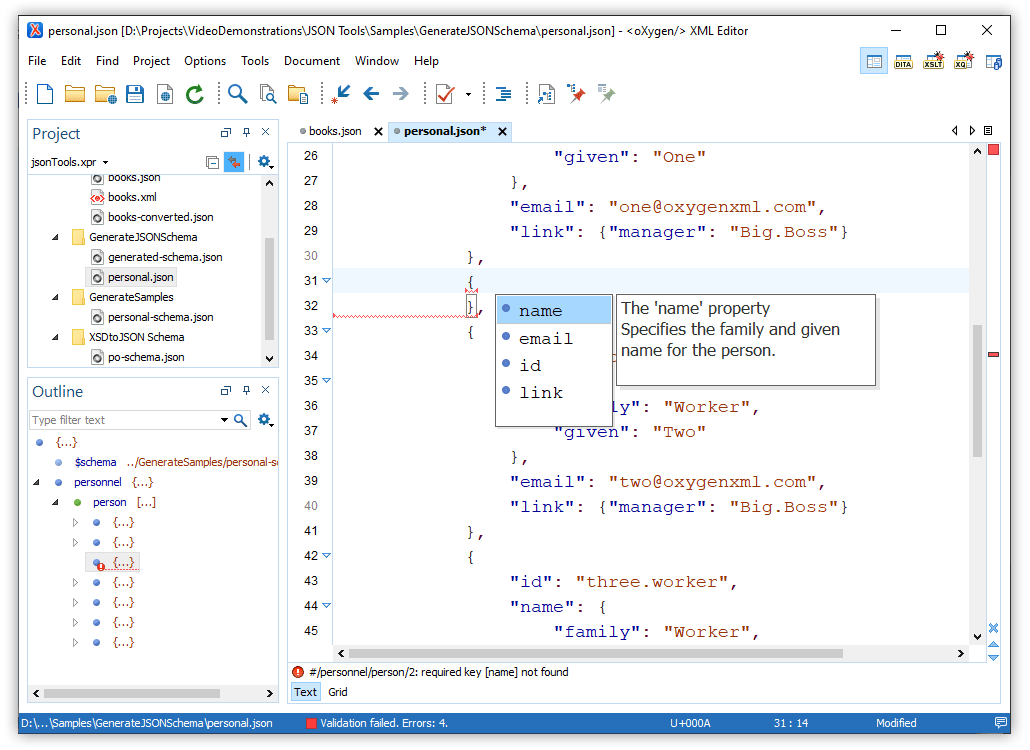Click the Open URL folder icon
The height and width of the screenshot is (750, 1030).
point(105,95)
